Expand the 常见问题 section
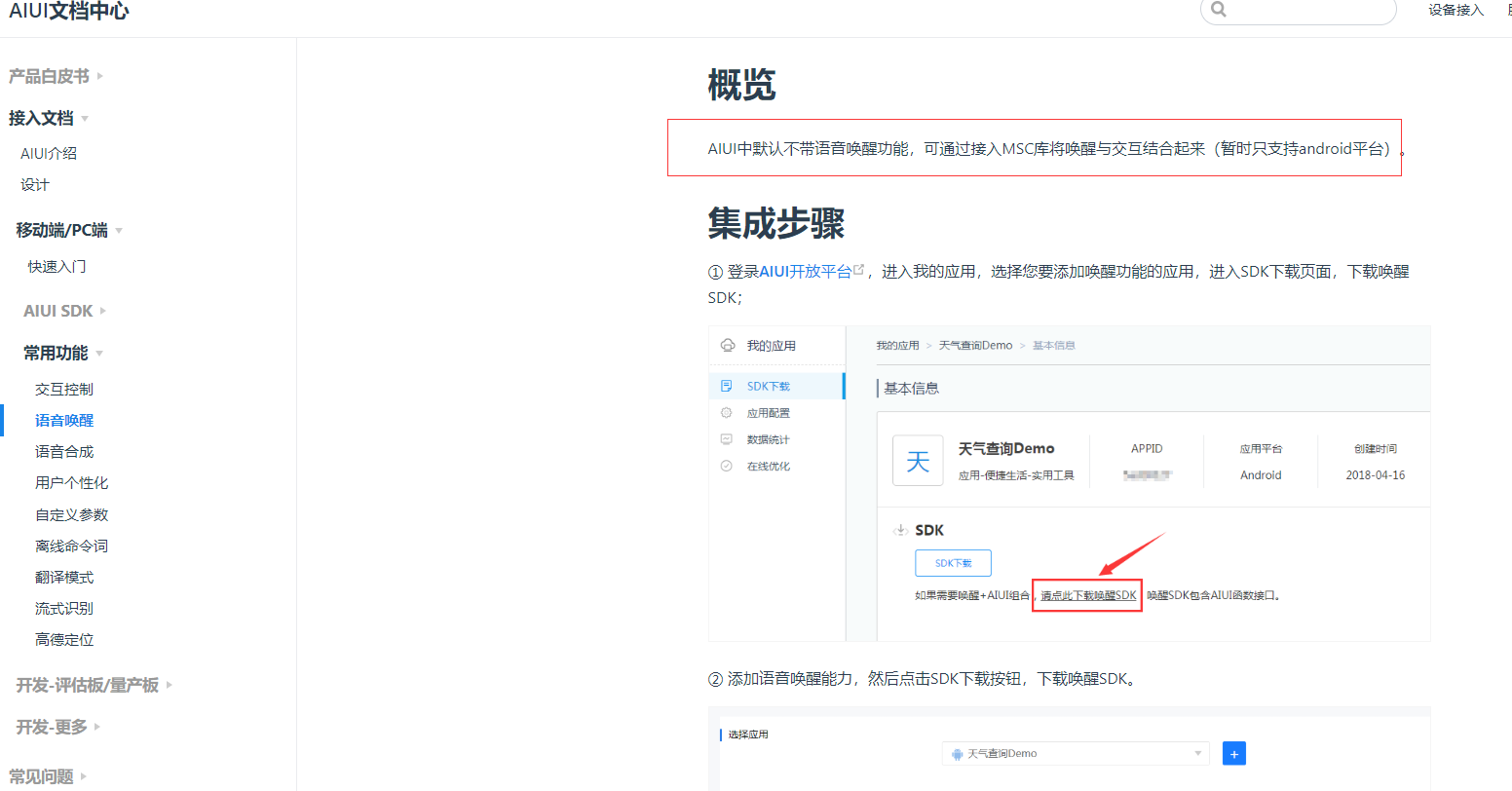Image resolution: width=1512 pixels, height=791 pixels. tap(48, 776)
